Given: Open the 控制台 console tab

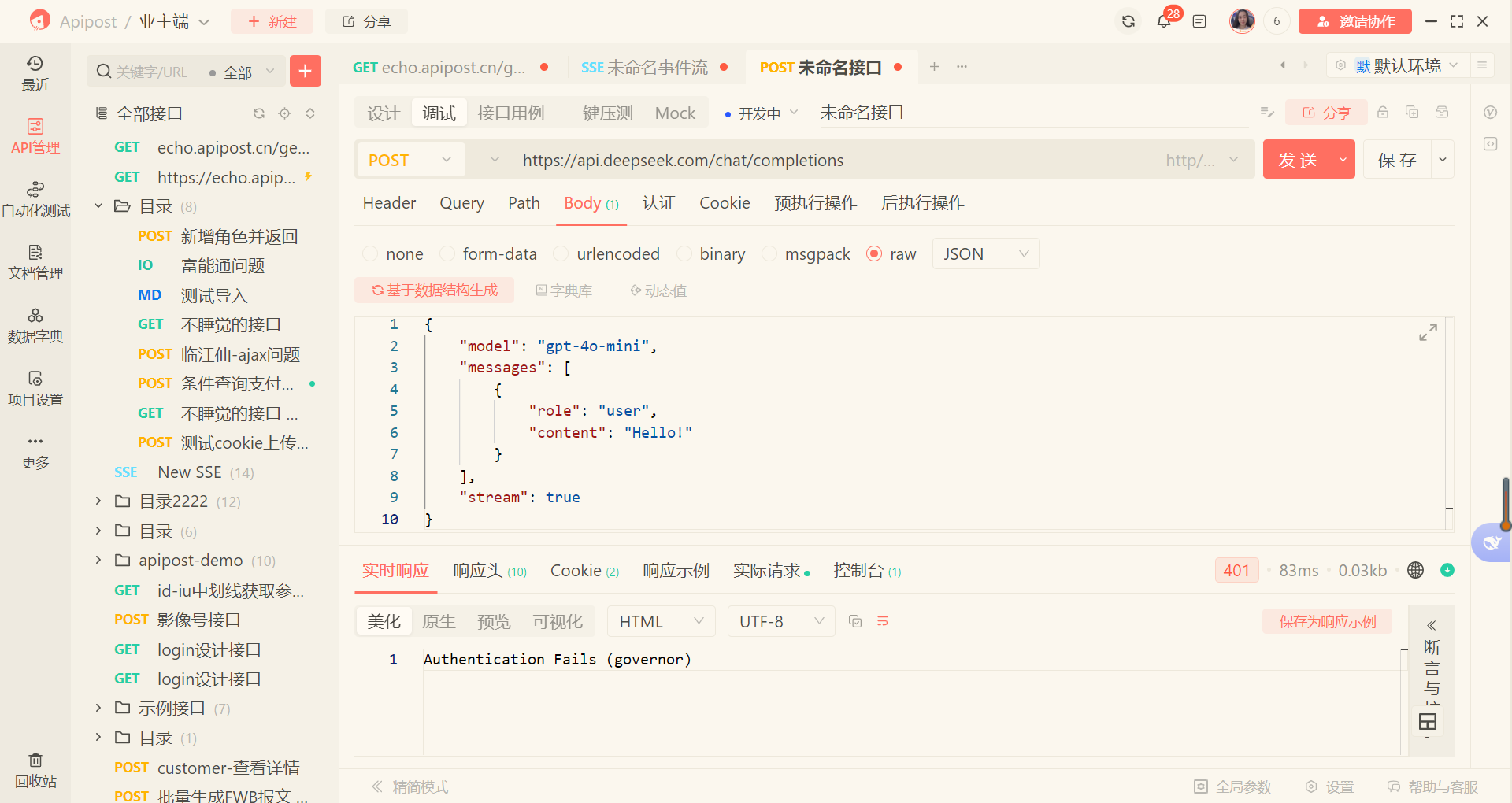Looking at the screenshot, I should click(x=867, y=571).
